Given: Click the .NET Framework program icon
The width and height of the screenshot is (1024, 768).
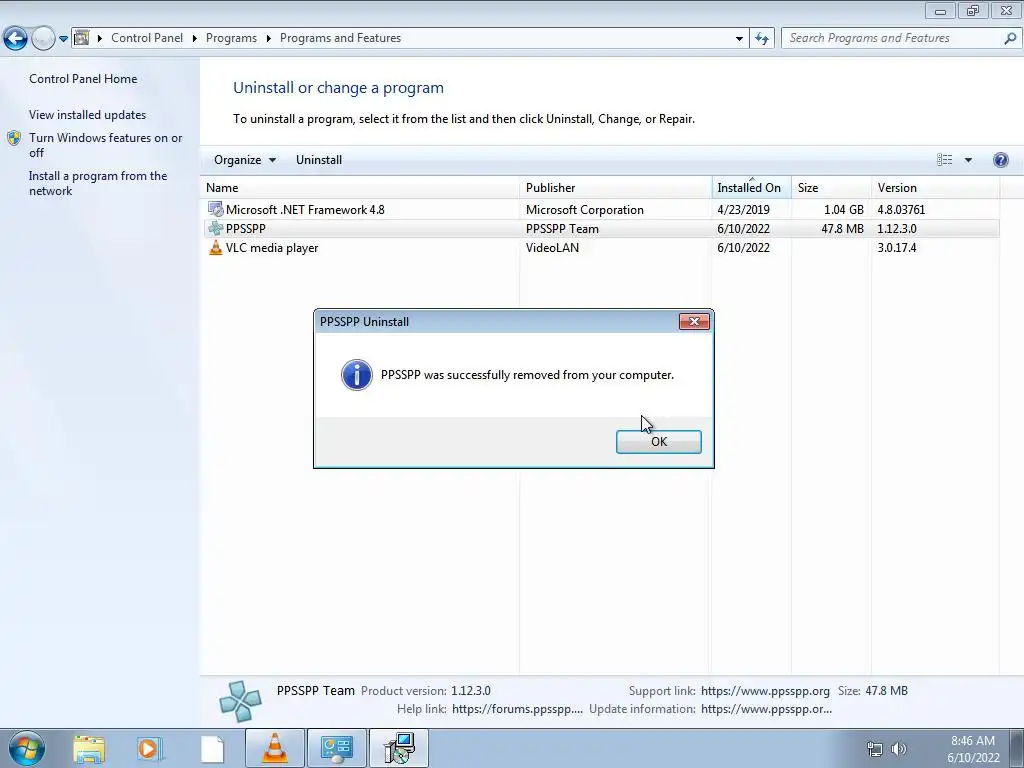Looking at the screenshot, I should (x=216, y=209).
